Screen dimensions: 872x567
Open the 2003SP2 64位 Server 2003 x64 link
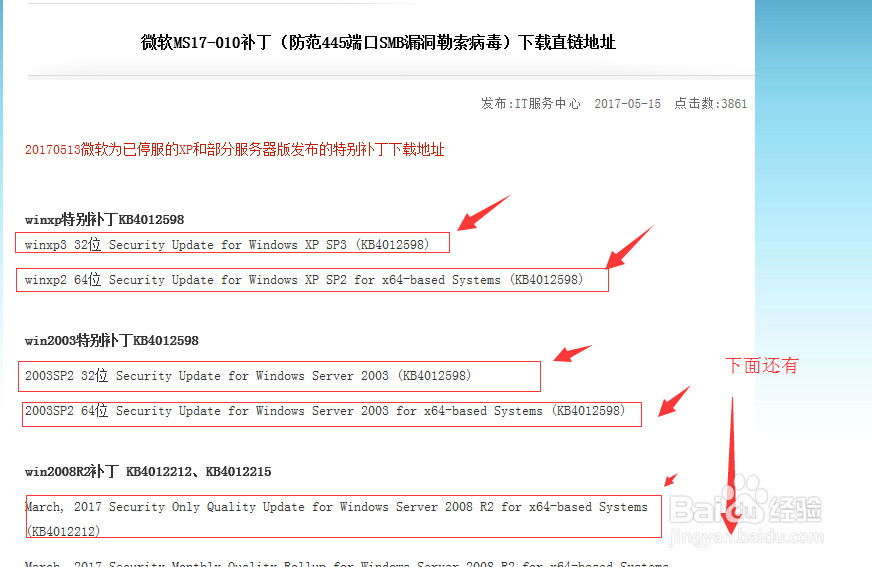click(325, 411)
